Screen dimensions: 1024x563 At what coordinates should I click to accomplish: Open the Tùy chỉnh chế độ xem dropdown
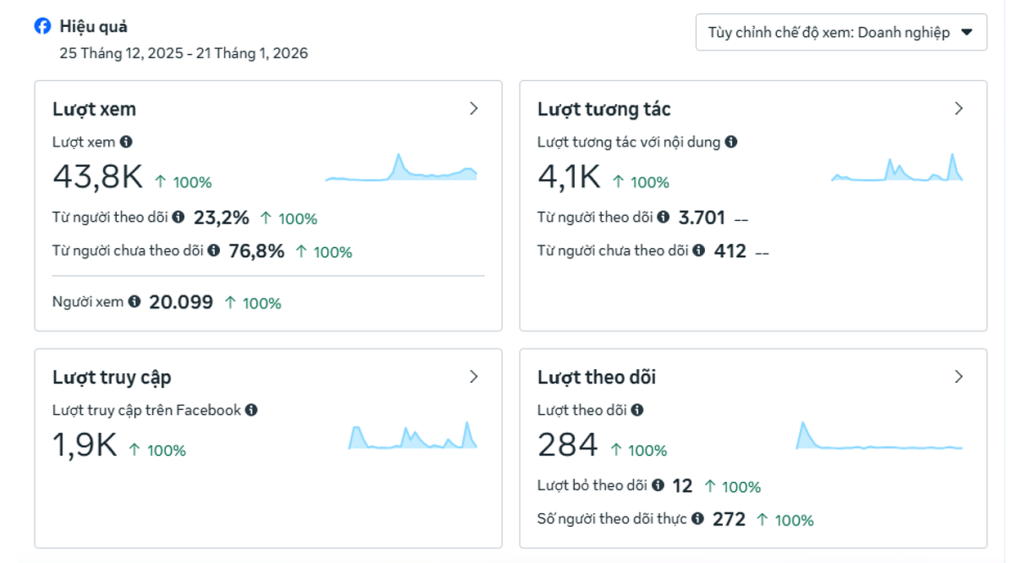[840, 32]
